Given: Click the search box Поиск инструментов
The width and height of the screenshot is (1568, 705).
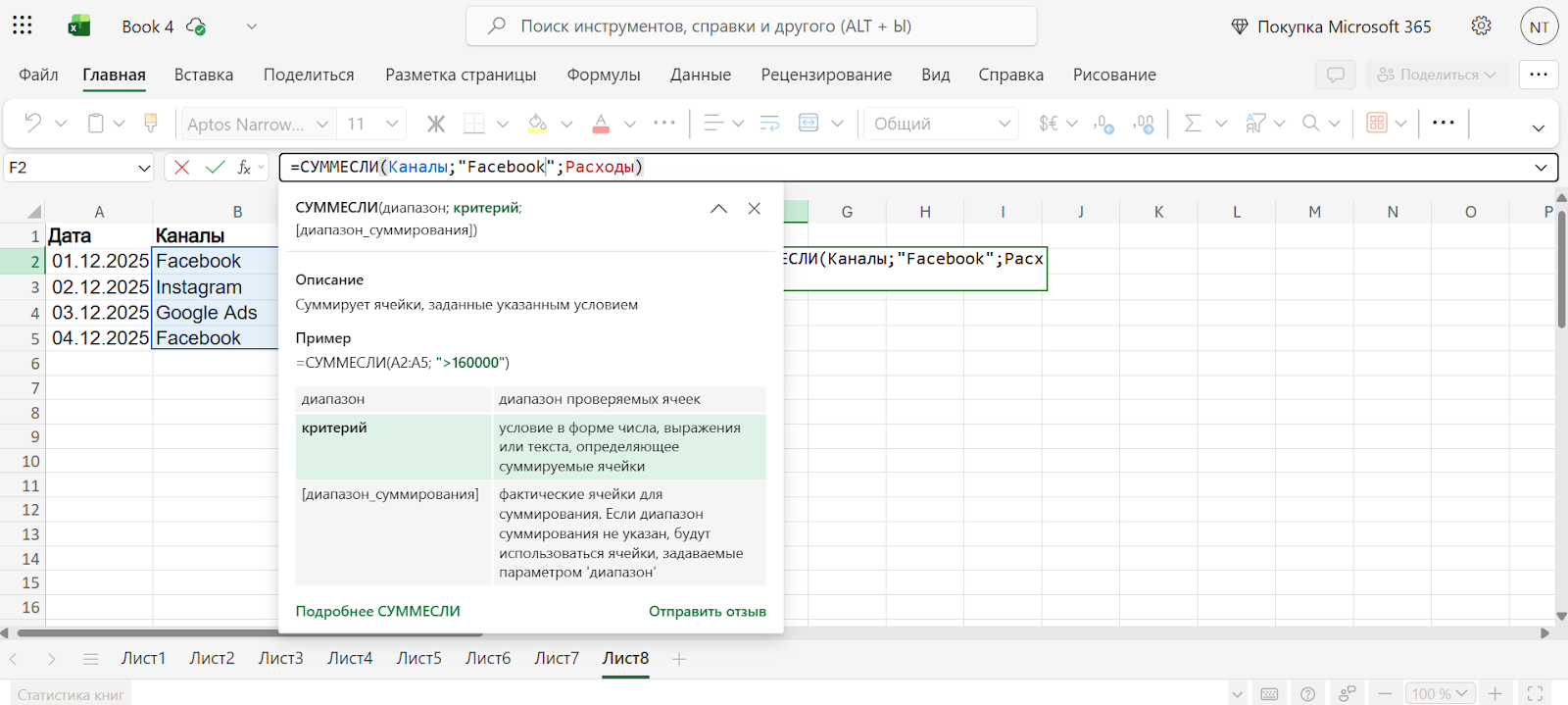Looking at the screenshot, I should point(751,26).
